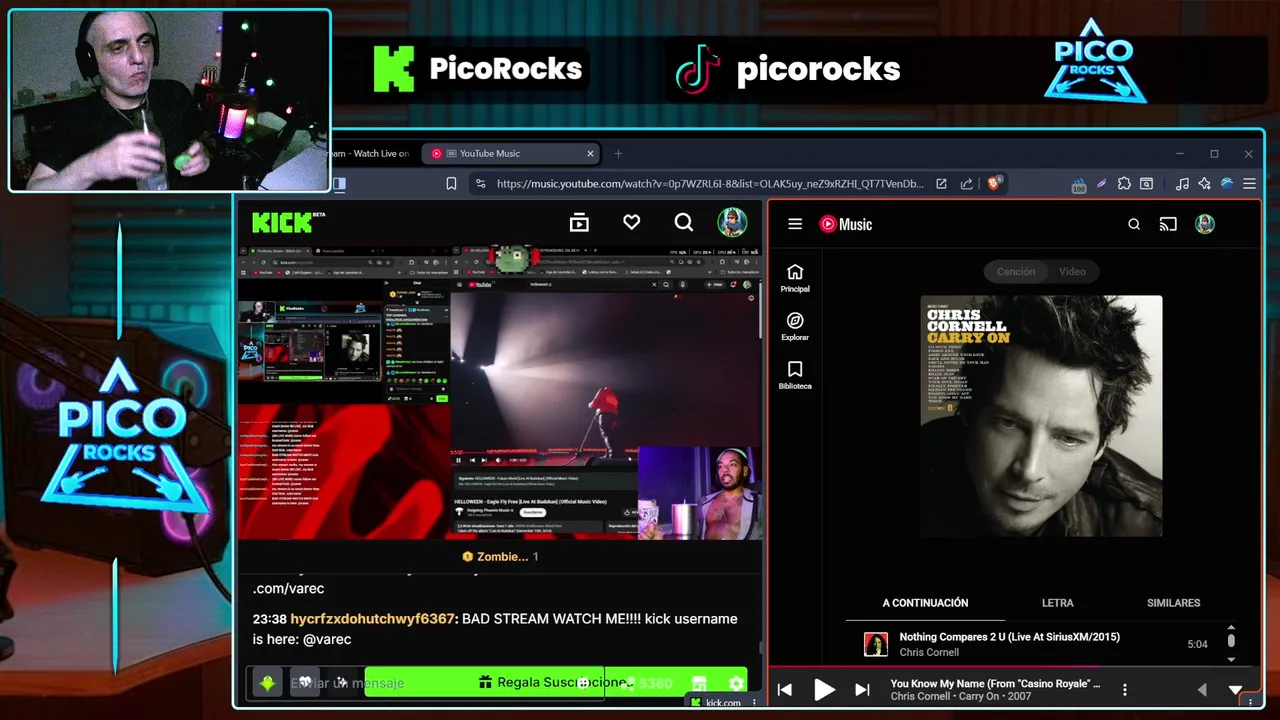This screenshot has width=1280, height=720.
Task: Open Kick user profile avatar
Action: (732, 222)
